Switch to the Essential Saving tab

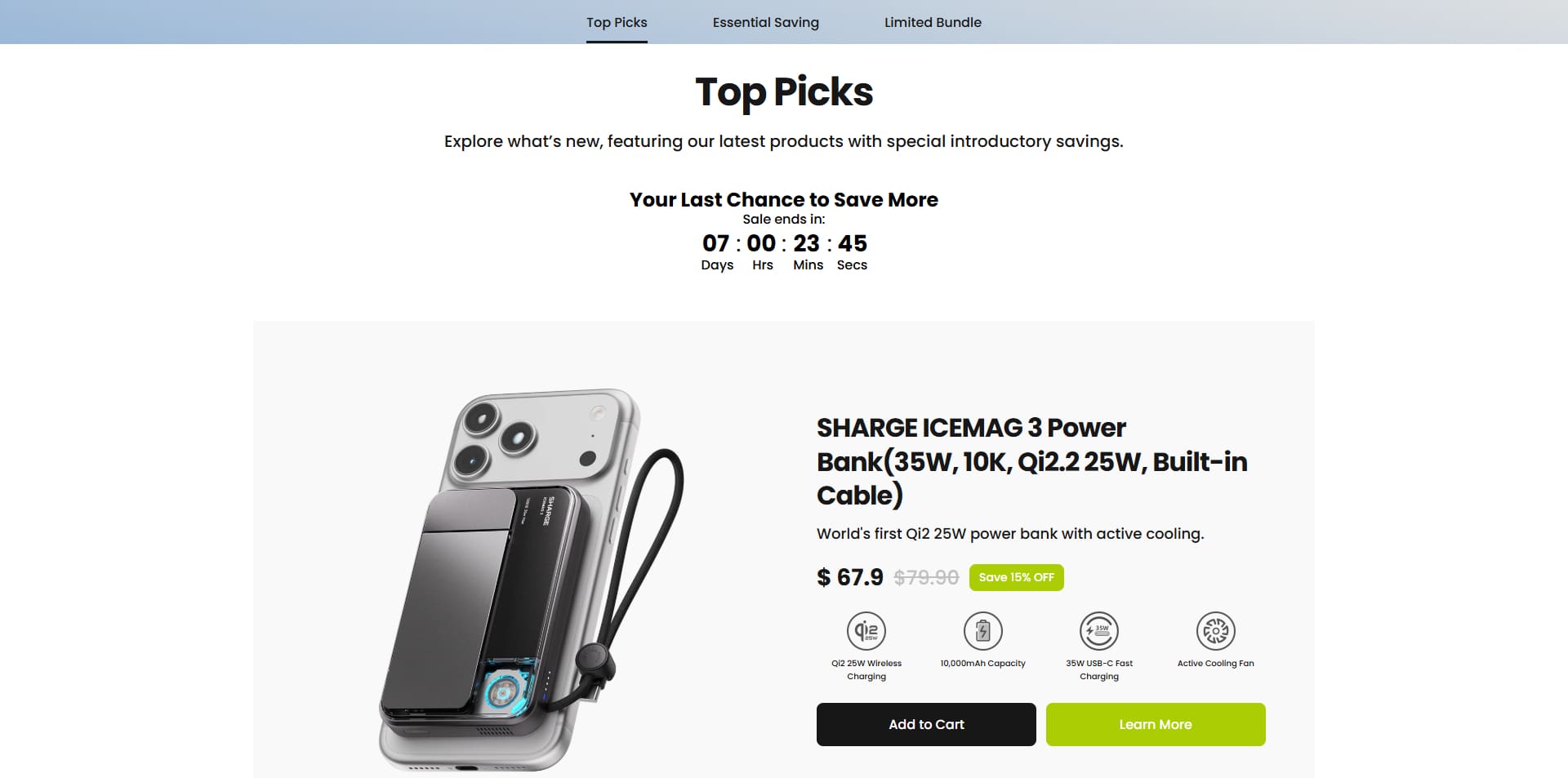[x=766, y=23]
